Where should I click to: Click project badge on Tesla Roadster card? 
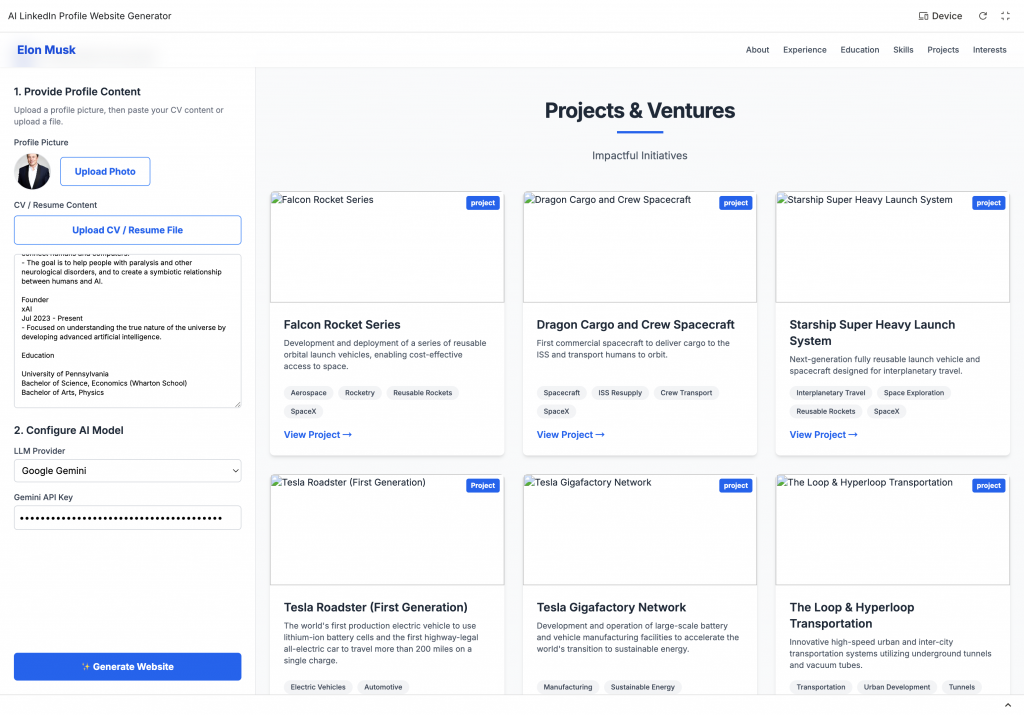pyautogui.click(x=483, y=486)
